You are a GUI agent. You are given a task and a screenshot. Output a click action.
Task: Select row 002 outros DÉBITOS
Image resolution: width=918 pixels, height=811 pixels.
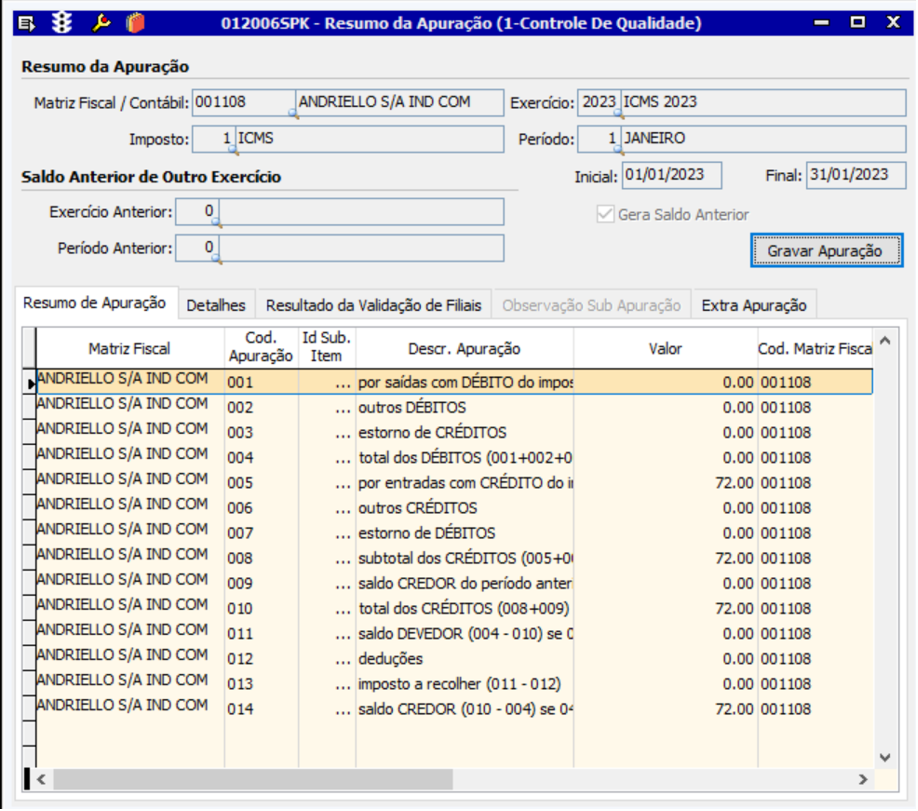point(454,407)
